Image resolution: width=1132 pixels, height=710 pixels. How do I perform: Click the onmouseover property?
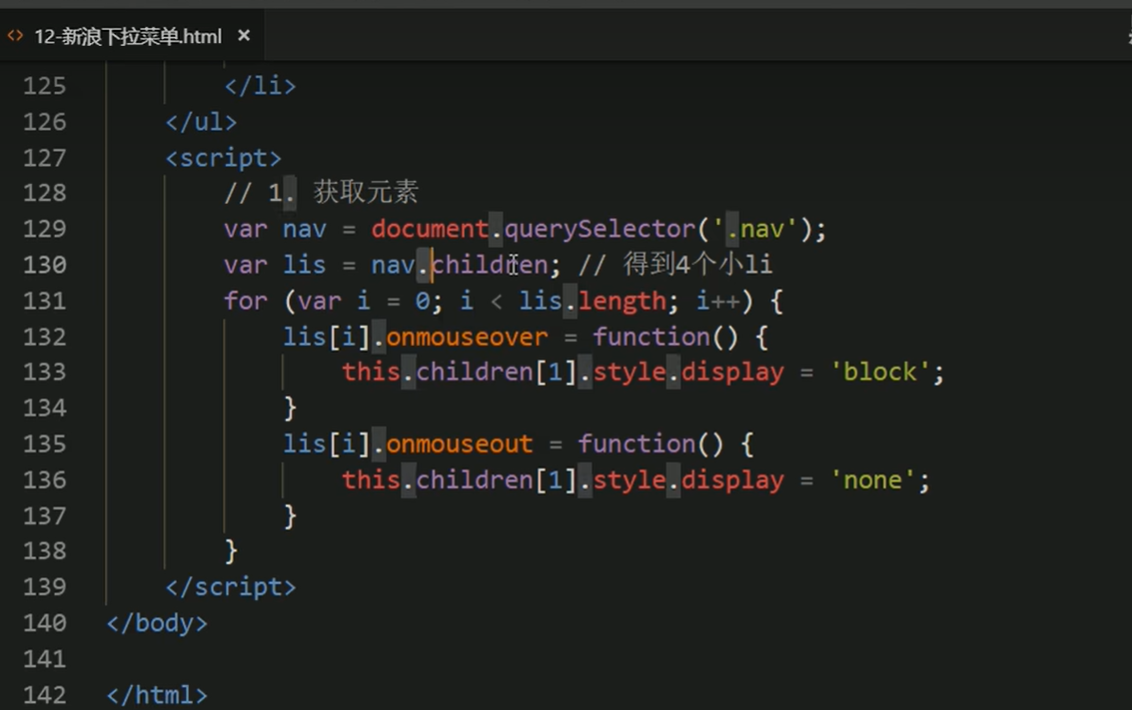pyautogui.click(x=466, y=337)
